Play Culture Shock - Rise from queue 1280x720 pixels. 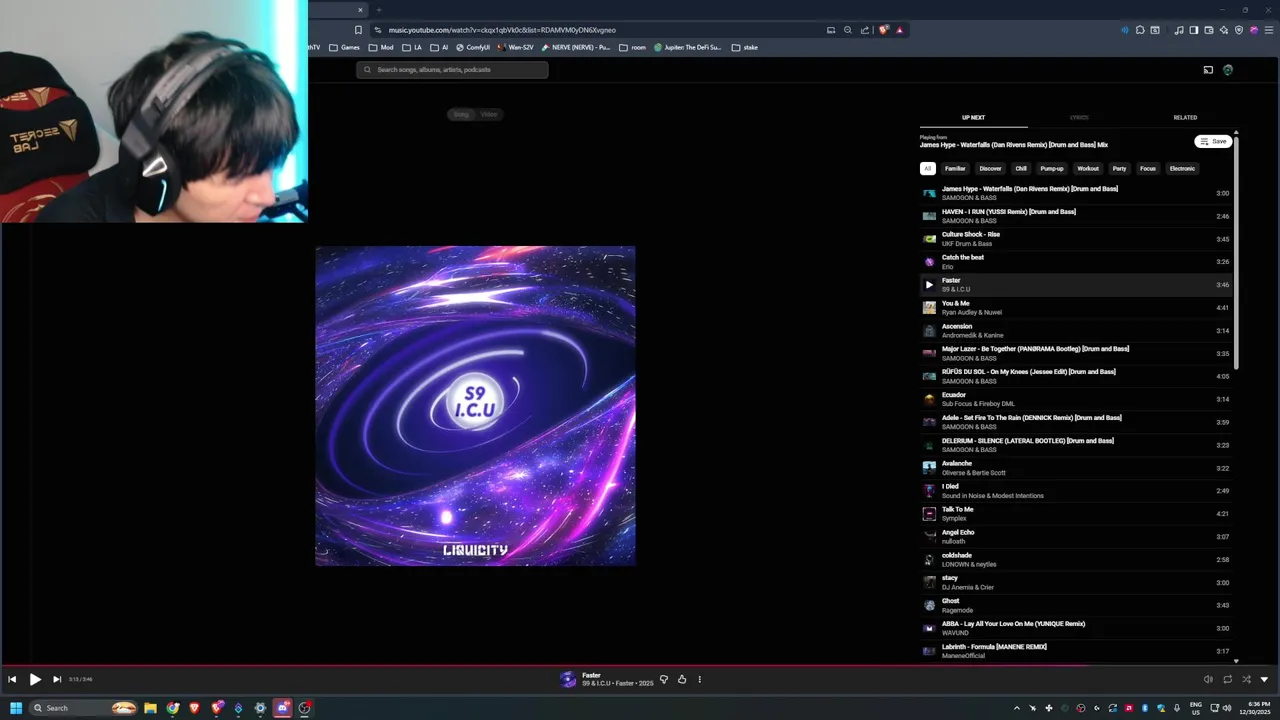point(1076,239)
